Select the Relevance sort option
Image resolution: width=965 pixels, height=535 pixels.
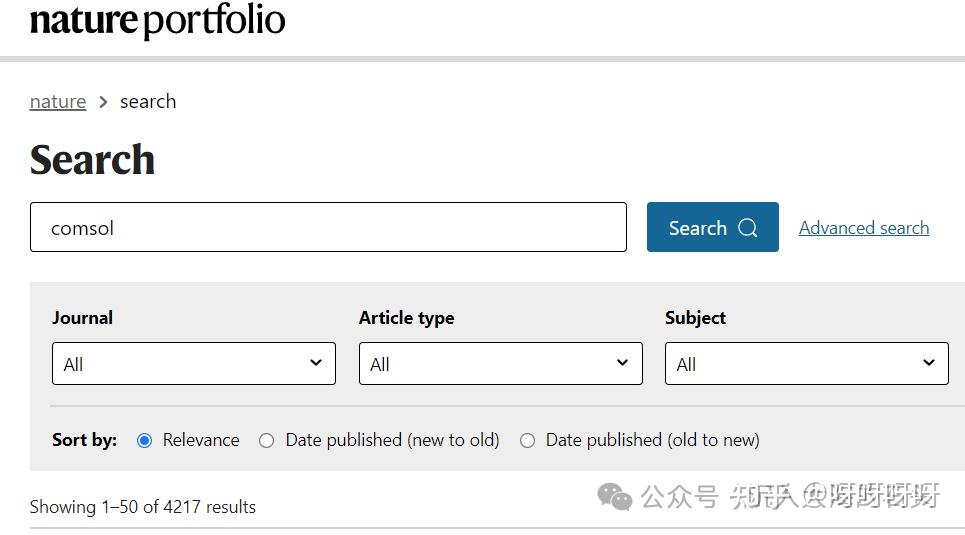(x=145, y=440)
